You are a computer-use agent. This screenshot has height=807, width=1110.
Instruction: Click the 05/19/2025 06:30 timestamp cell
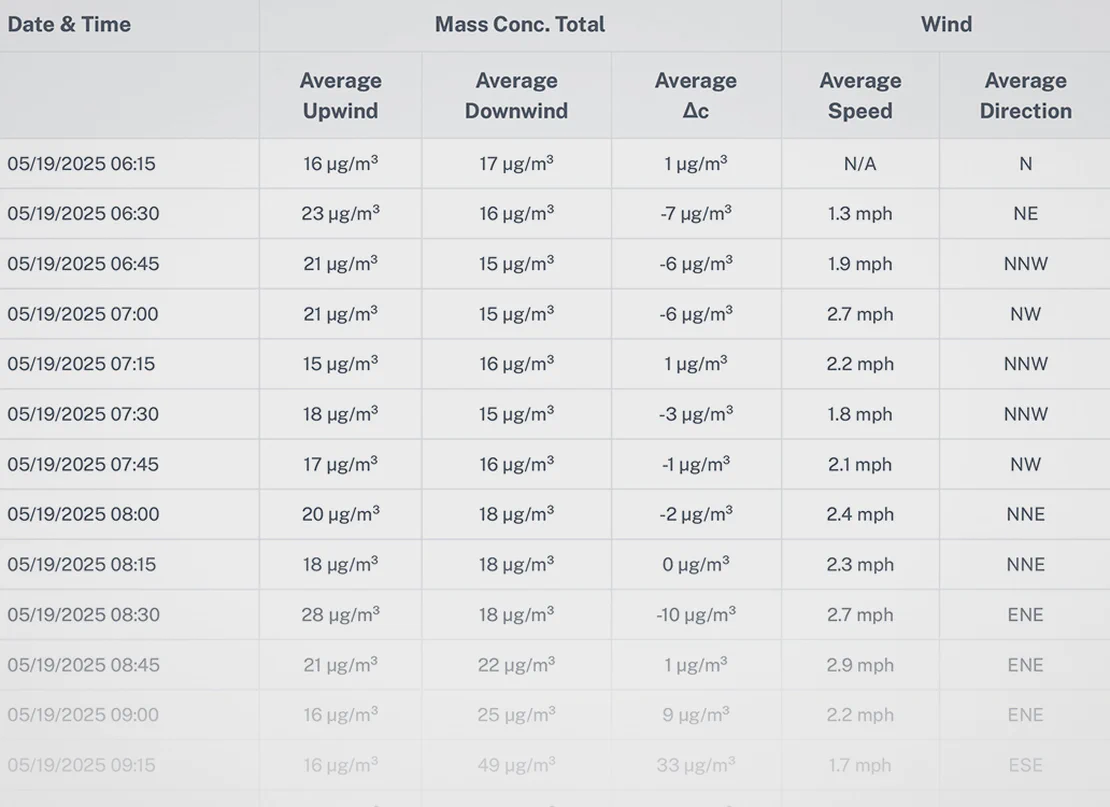(x=84, y=214)
